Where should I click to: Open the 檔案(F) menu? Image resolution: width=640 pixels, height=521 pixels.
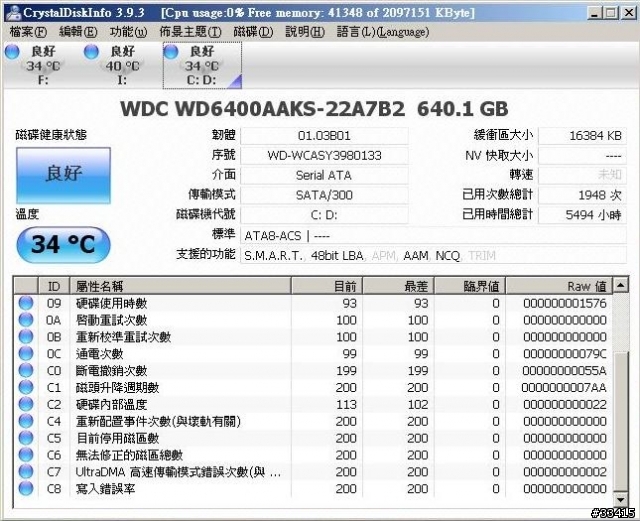point(28,31)
